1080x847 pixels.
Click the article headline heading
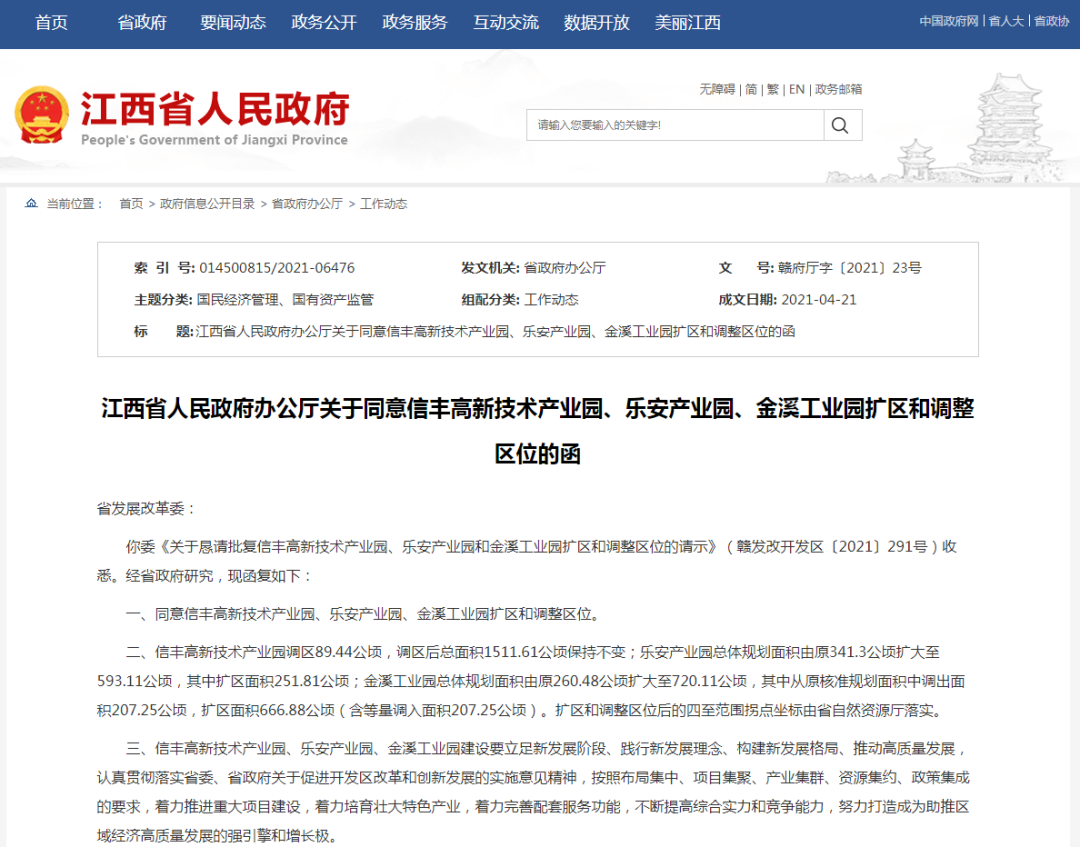[x=537, y=431]
